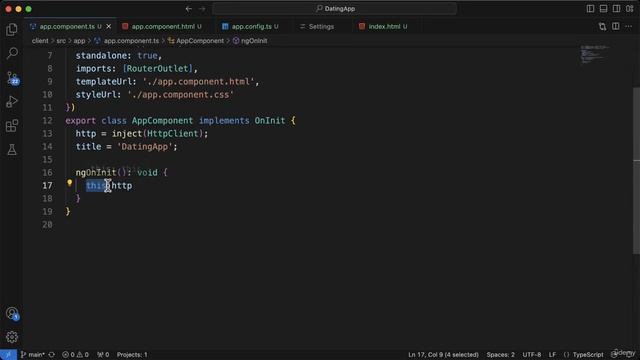Select the client breadcrumb segment

pyautogui.click(x=40, y=41)
